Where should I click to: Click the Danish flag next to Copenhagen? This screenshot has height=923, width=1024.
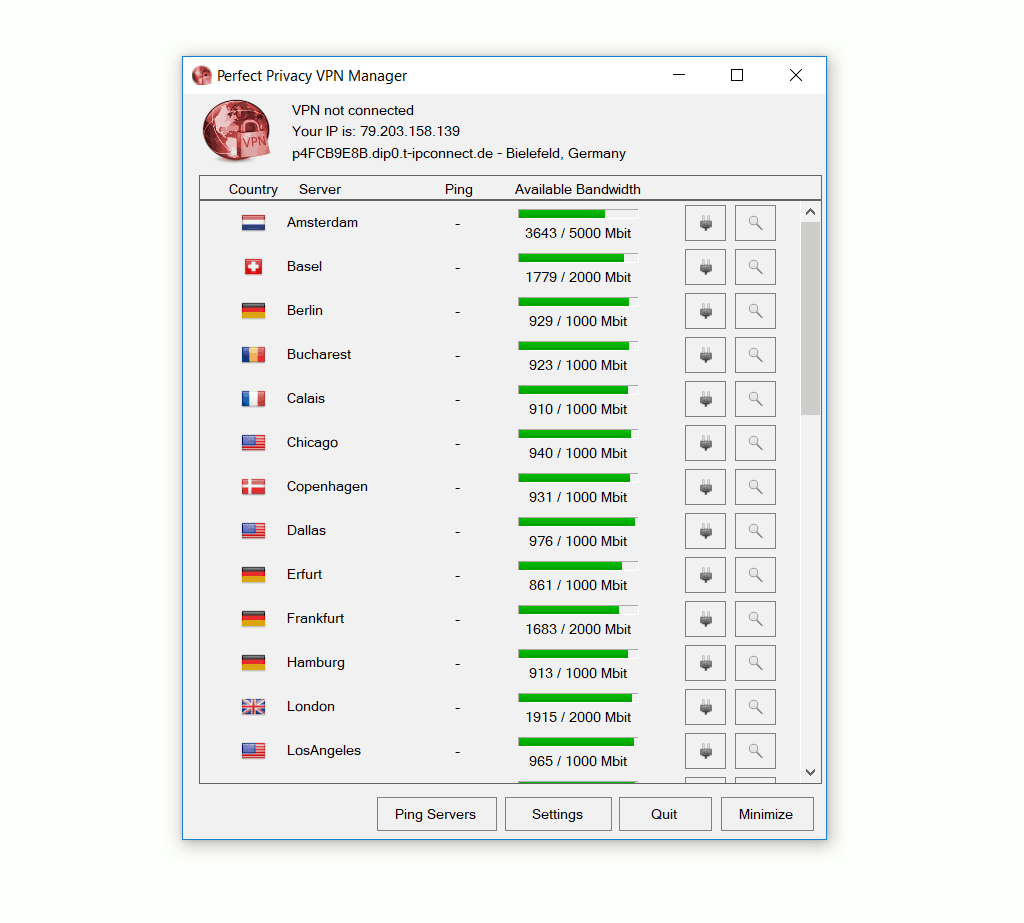click(253, 487)
